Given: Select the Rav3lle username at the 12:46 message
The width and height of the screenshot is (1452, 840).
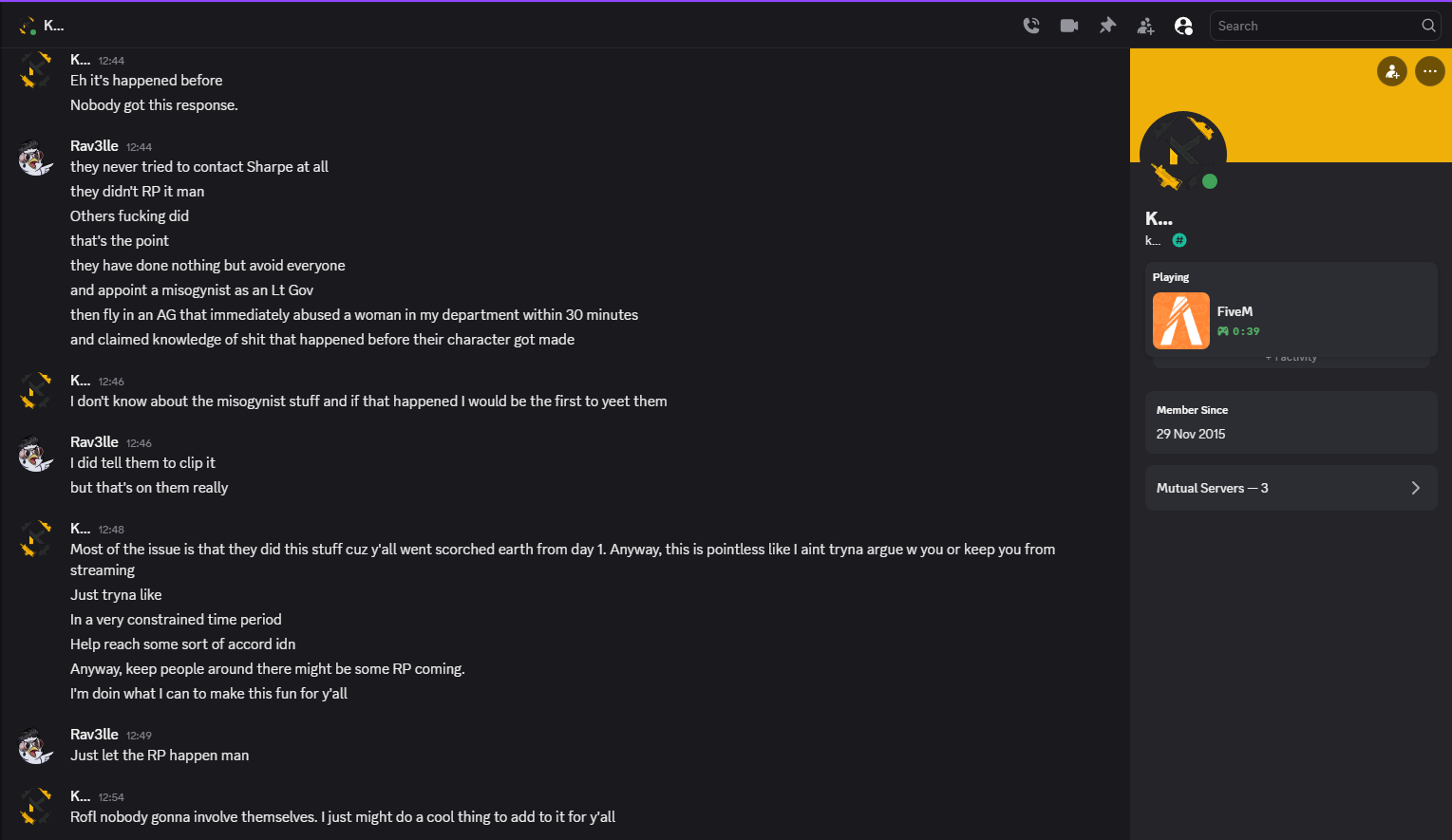Looking at the screenshot, I should 94,442.
